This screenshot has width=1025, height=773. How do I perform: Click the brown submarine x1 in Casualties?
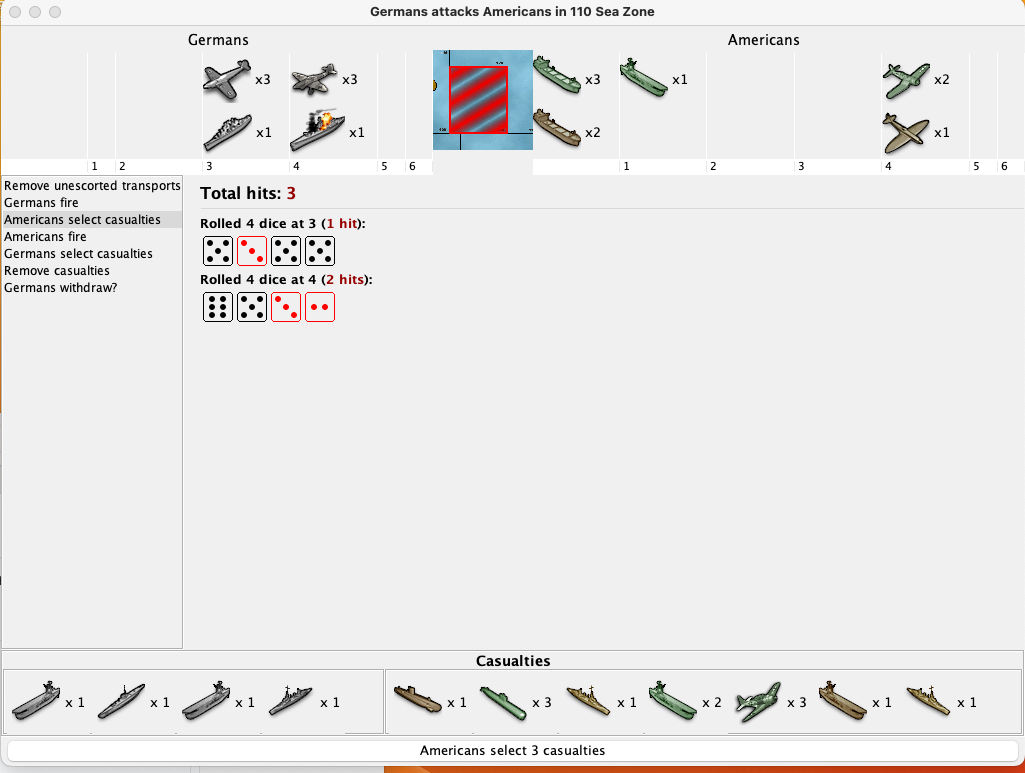click(417, 702)
